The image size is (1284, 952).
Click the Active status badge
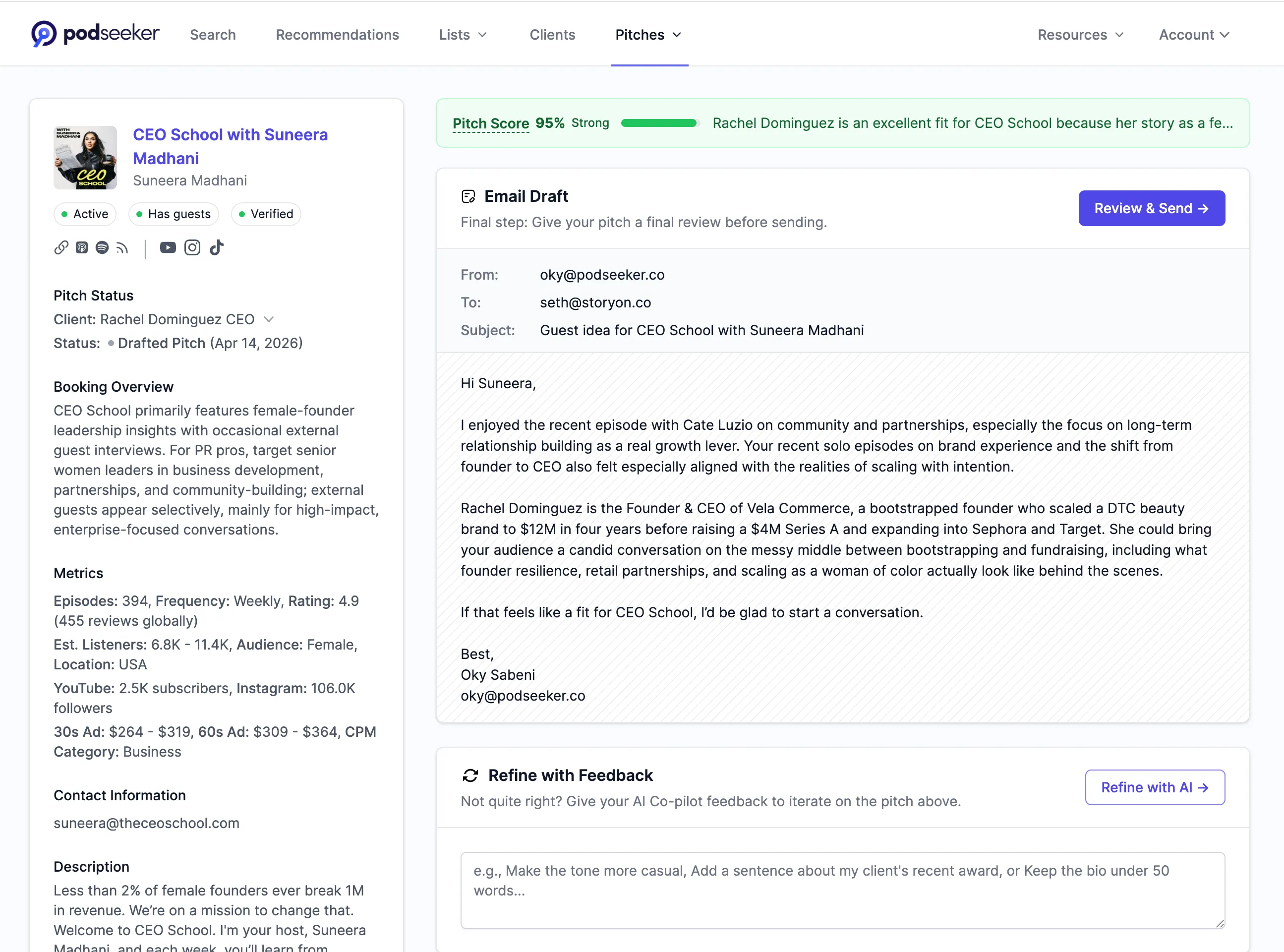85,214
